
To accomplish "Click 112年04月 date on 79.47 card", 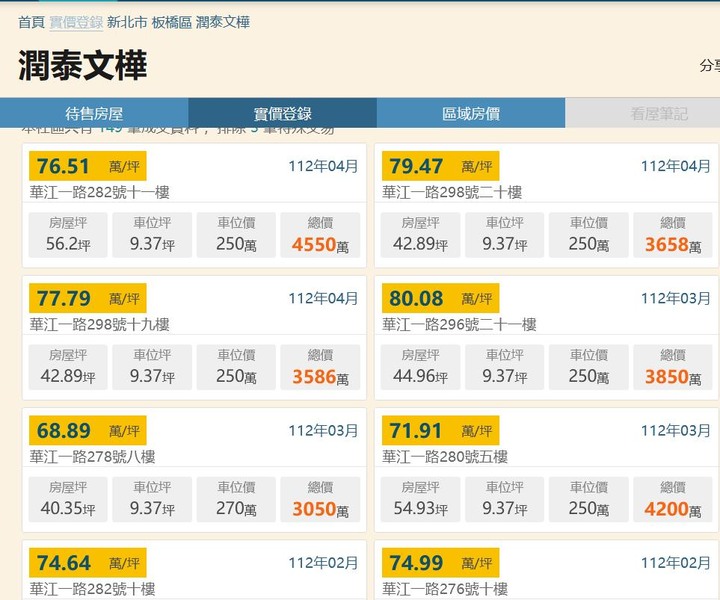I will (676, 166).
